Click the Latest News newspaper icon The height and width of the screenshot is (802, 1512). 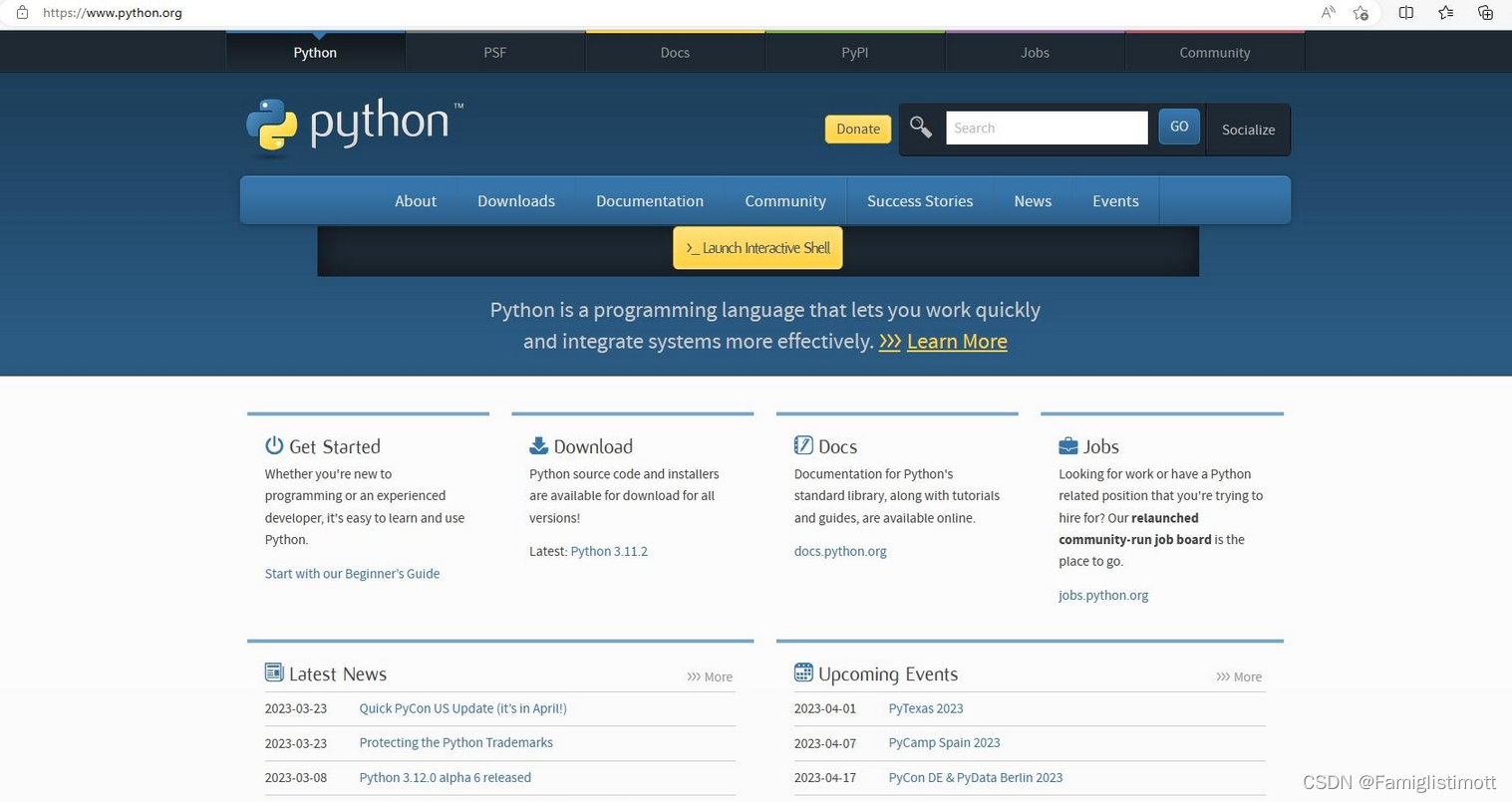pyautogui.click(x=274, y=672)
